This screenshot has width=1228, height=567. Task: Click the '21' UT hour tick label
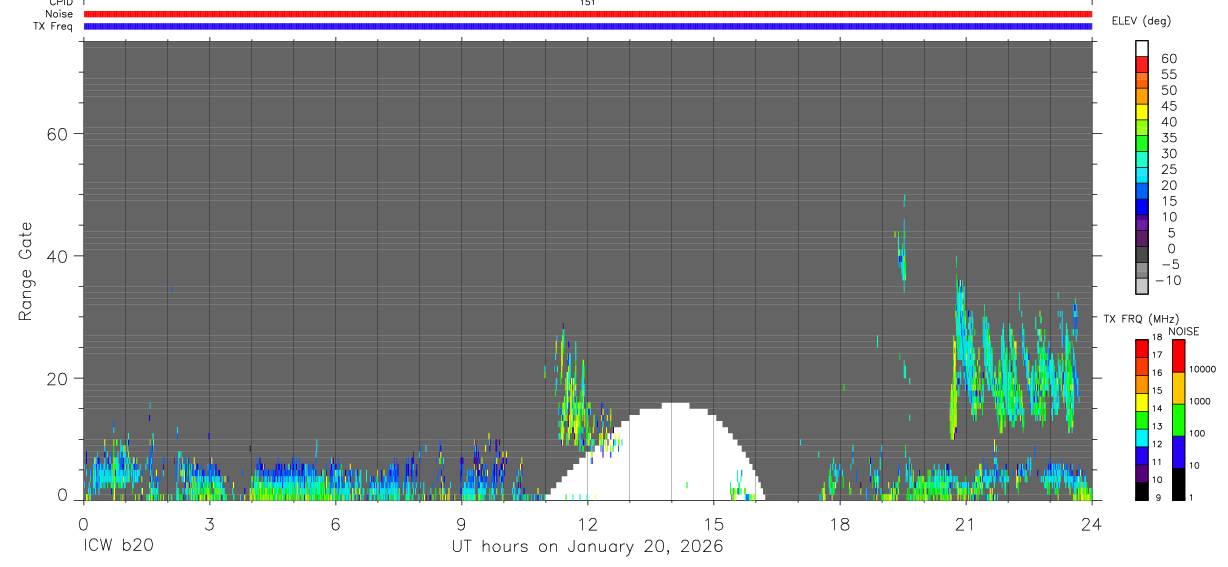point(966,523)
